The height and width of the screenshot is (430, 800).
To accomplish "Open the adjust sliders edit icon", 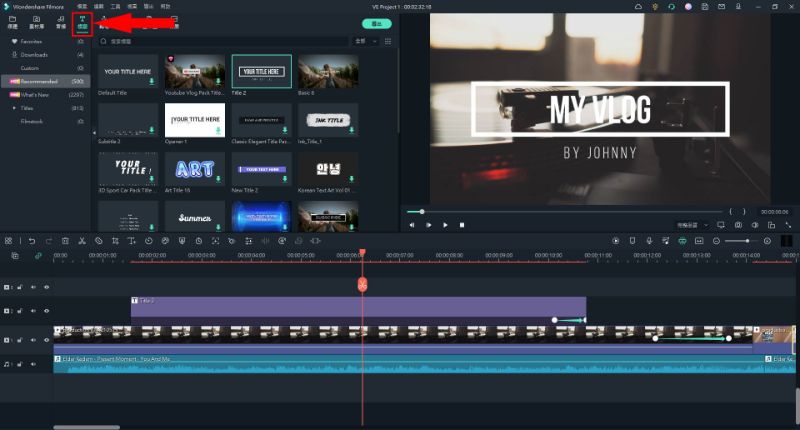I will (x=248, y=241).
